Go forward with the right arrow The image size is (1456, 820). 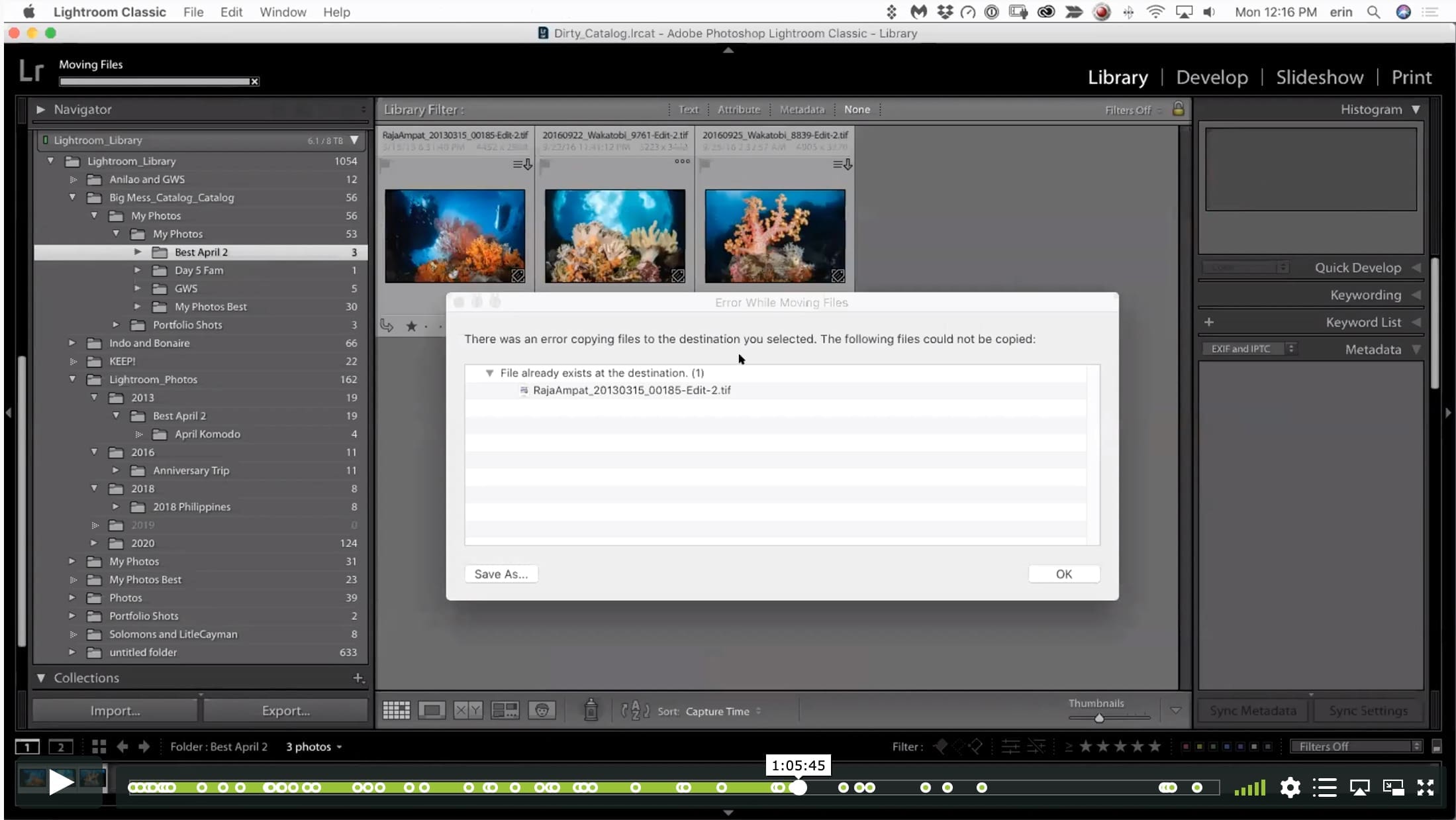pos(144,746)
